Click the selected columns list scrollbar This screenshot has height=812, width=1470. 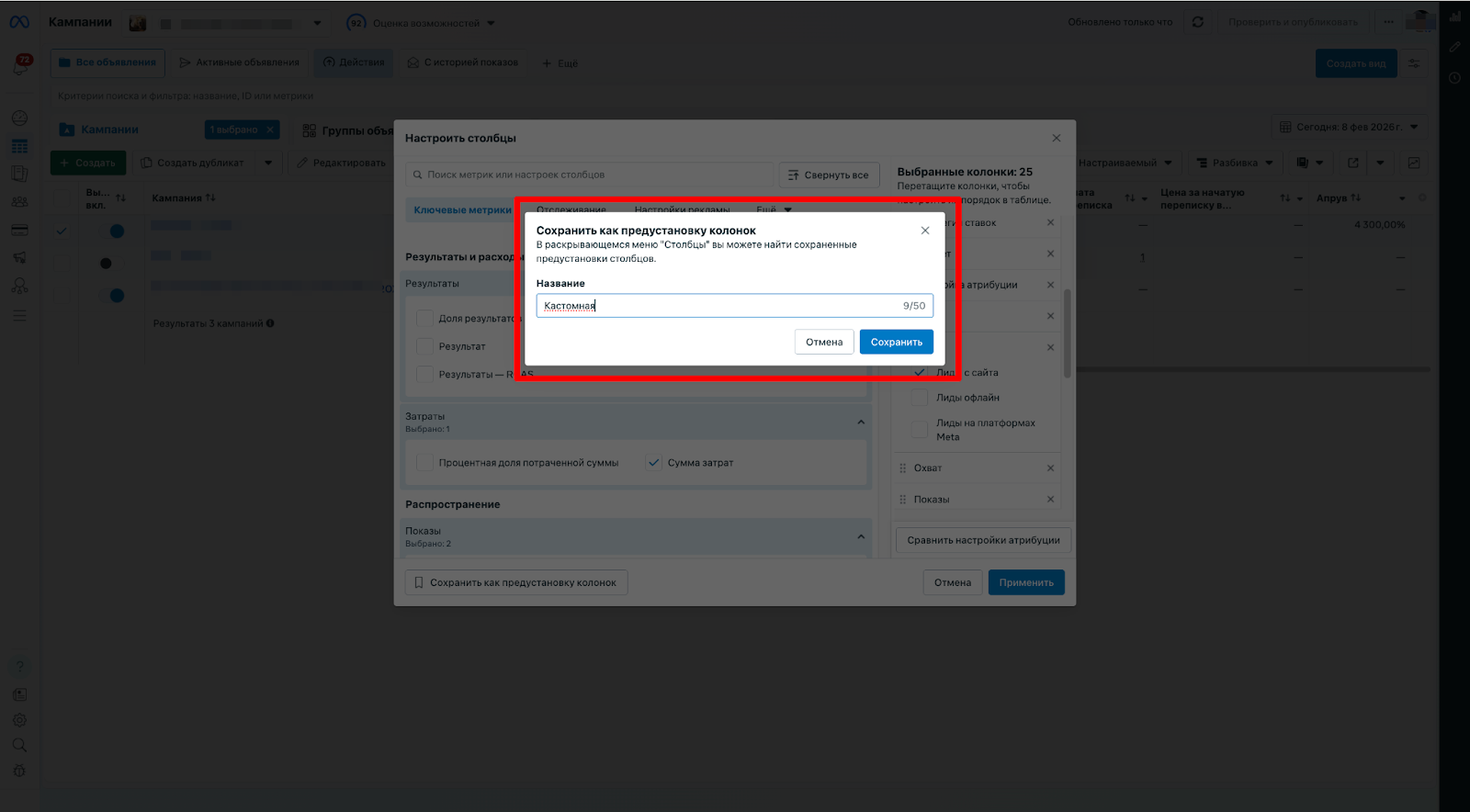tap(1068, 333)
